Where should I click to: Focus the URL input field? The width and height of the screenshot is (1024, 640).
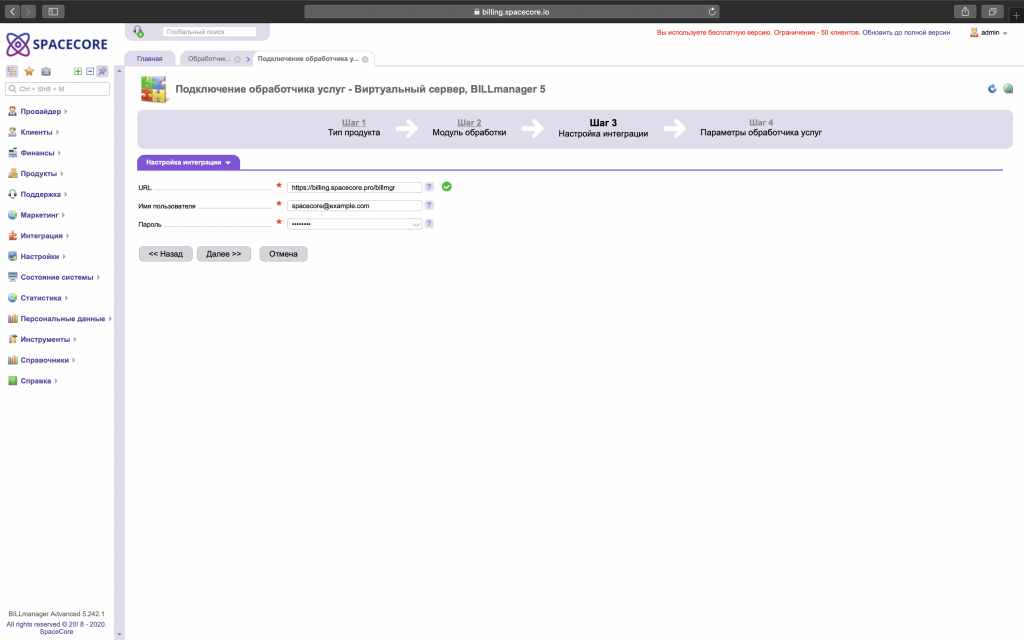(355, 187)
